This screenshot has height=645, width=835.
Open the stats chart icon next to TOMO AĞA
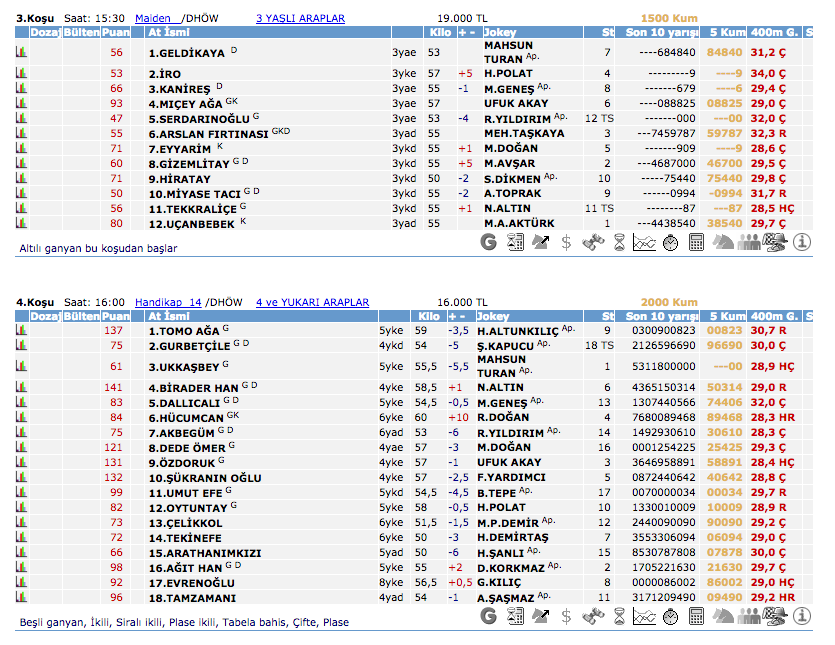point(22,330)
